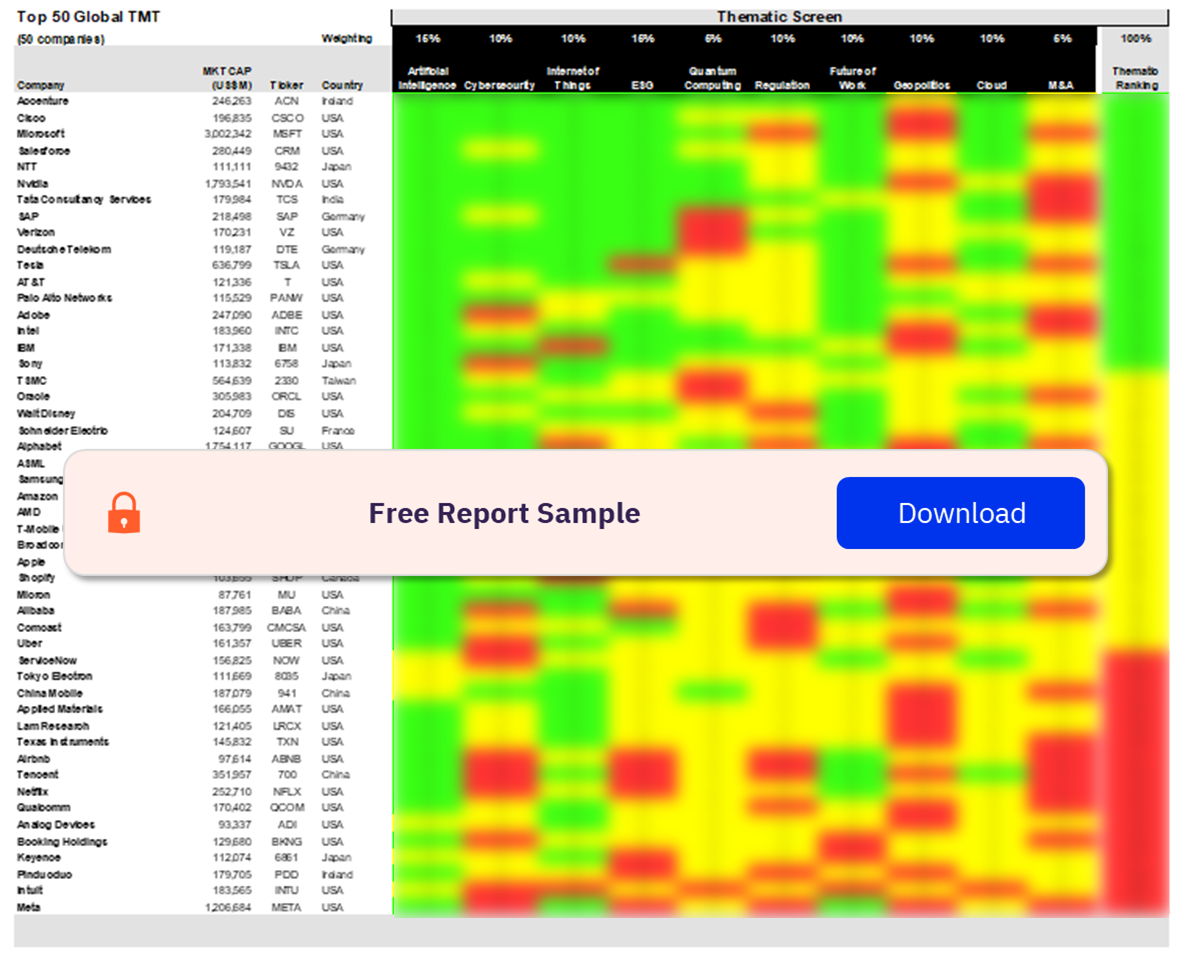Click the Cybersecurity column header
The width and height of the screenshot is (1180, 955).
[x=500, y=85]
